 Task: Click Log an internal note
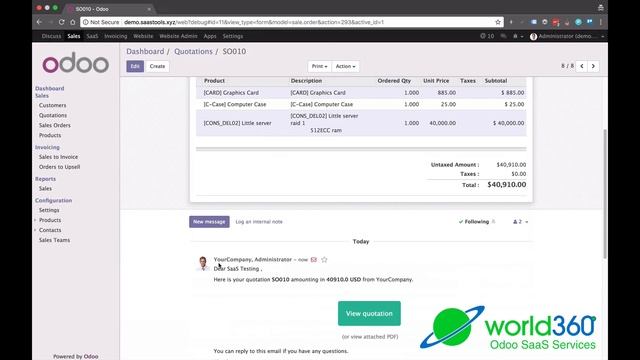coord(259,222)
